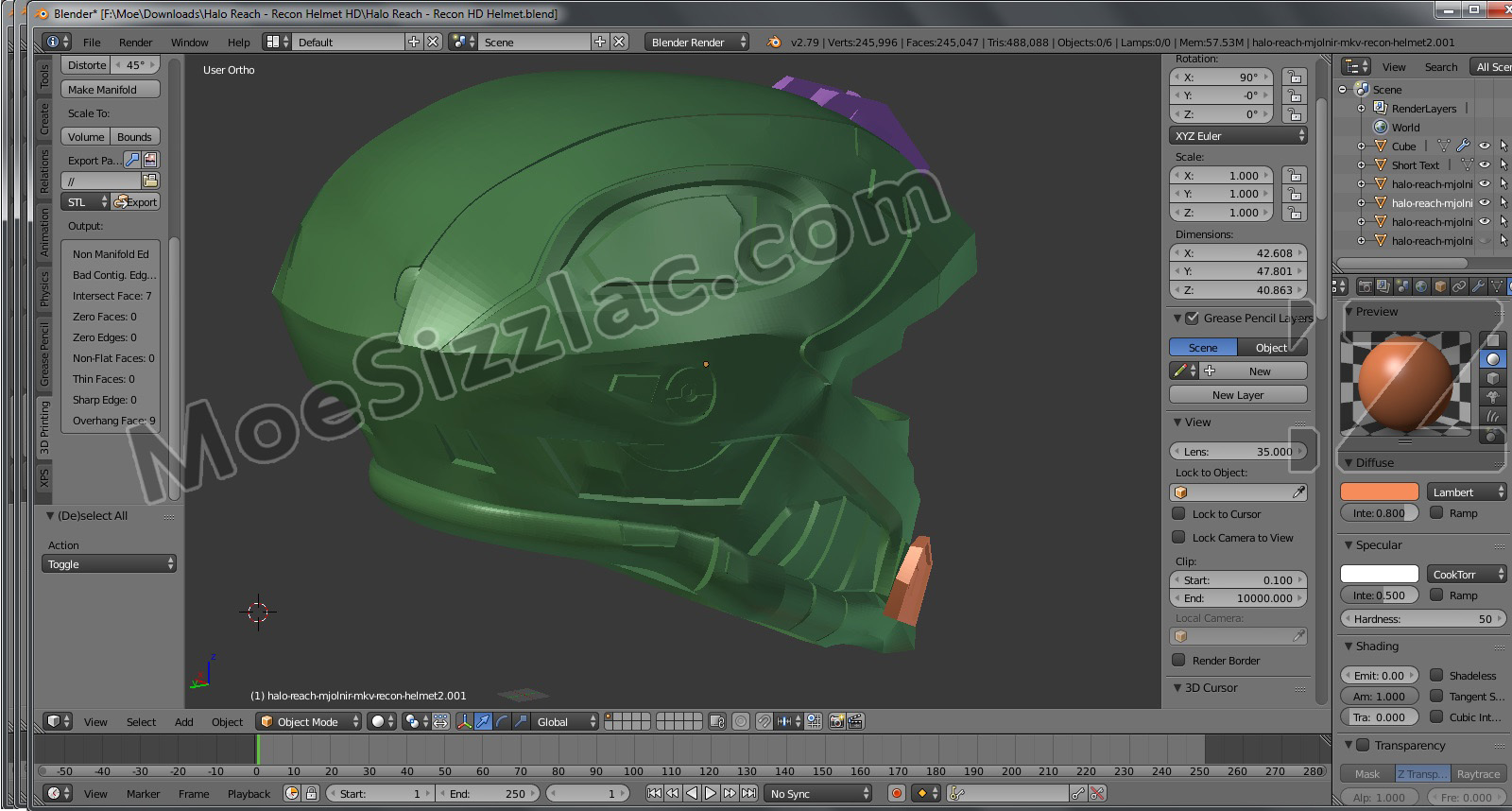Click the timeline End frame field
Viewport: 1512px width, 811px height.
[x=488, y=793]
